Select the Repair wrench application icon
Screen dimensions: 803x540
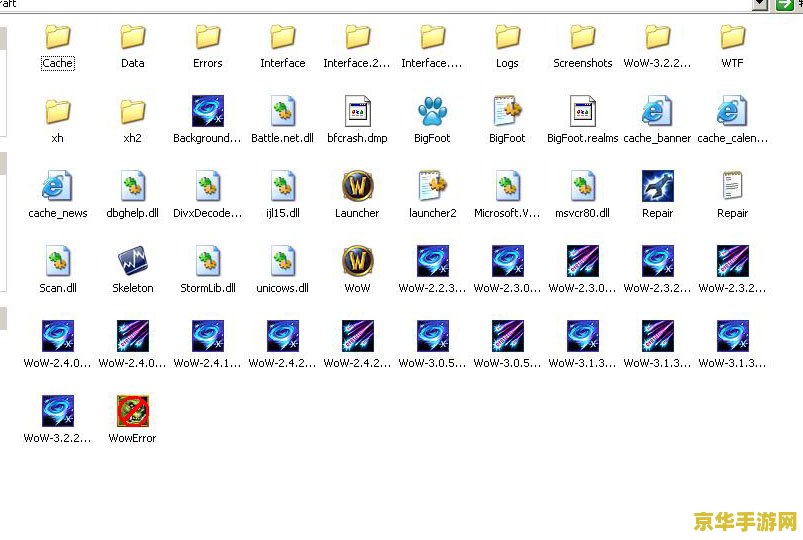[x=658, y=185]
